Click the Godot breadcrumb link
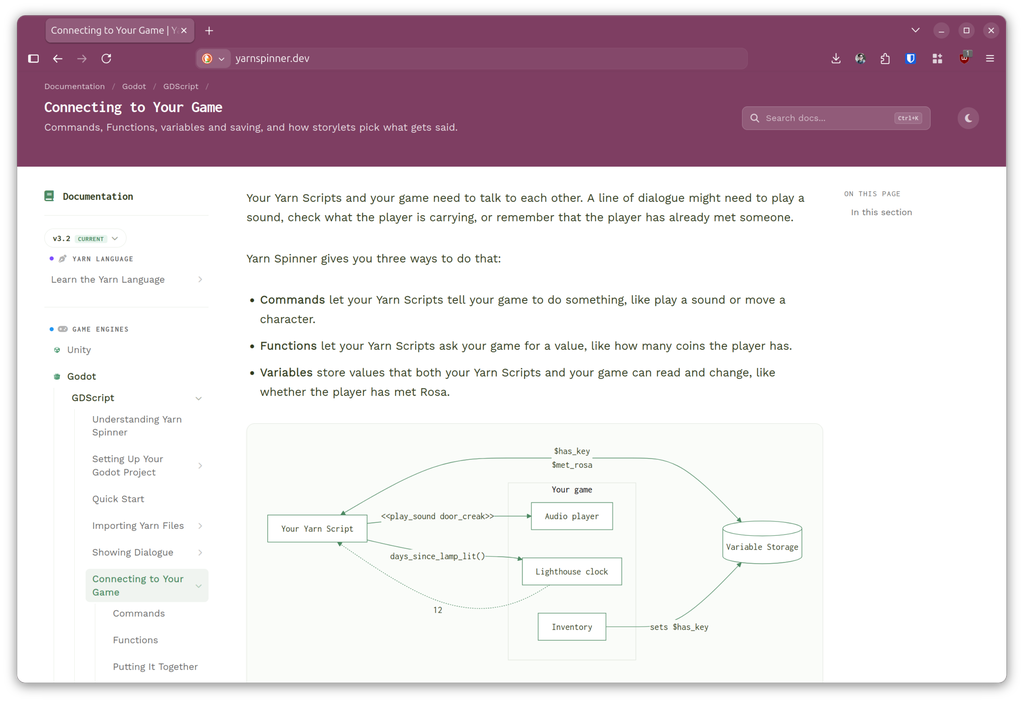The height and width of the screenshot is (702, 1024). 134,86
